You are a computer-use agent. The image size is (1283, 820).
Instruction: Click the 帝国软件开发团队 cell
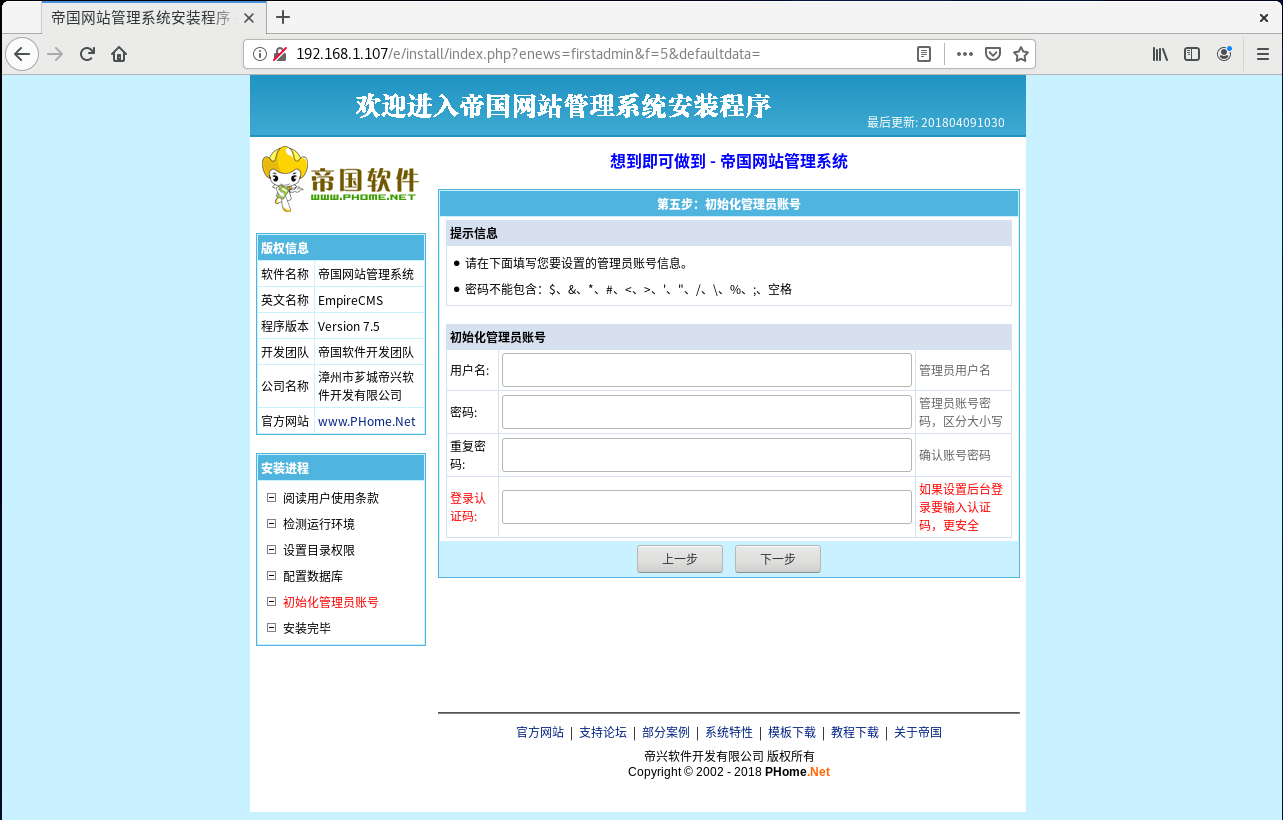[x=369, y=352]
